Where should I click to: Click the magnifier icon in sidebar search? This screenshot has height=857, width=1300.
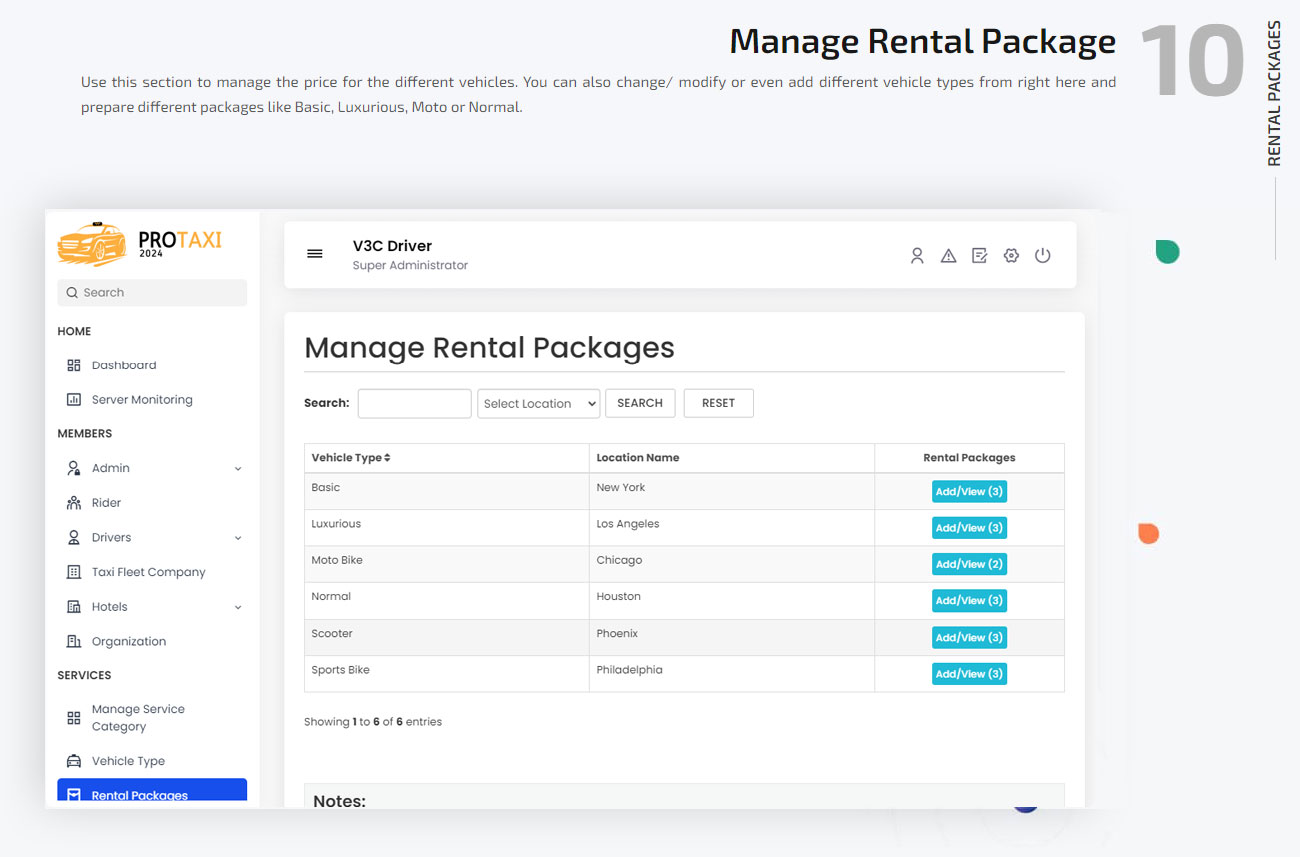pyautogui.click(x=72, y=293)
